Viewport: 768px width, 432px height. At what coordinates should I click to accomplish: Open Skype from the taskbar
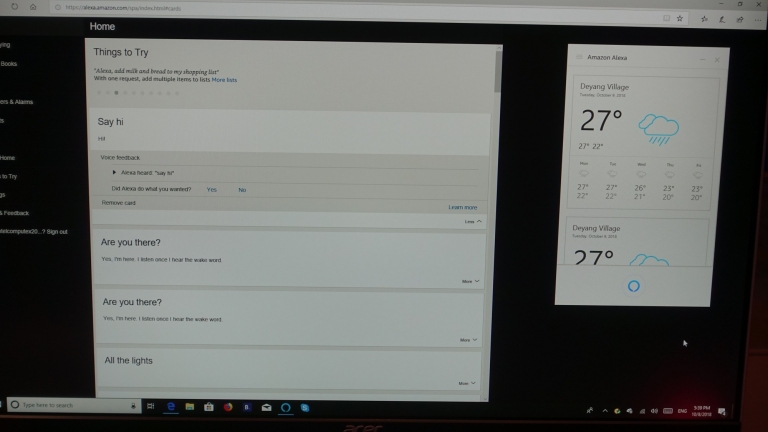click(x=305, y=408)
